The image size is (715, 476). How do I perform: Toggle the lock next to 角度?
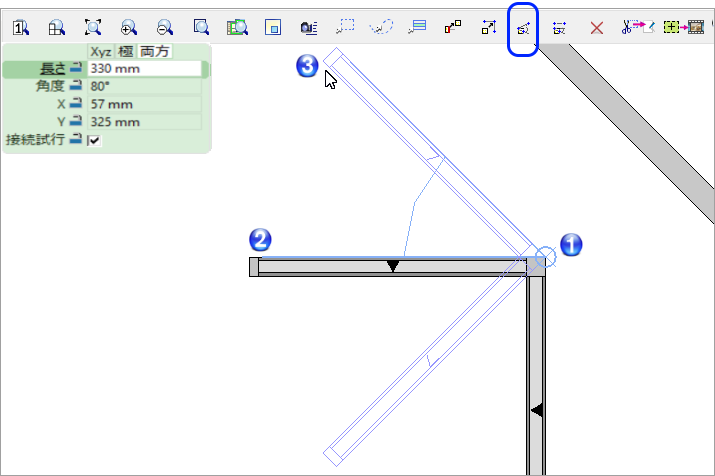coord(76,85)
